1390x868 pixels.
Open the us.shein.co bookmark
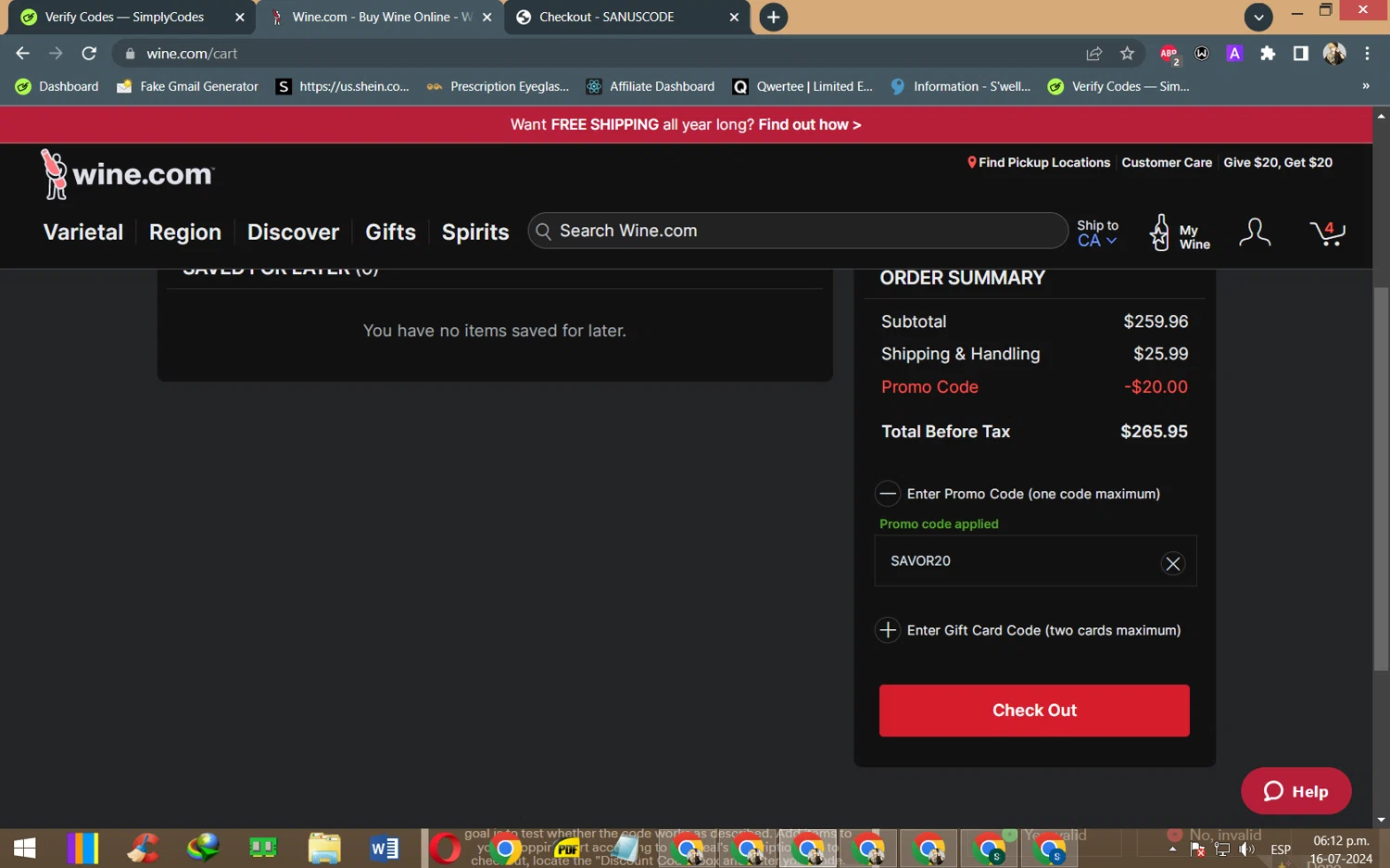point(343,86)
